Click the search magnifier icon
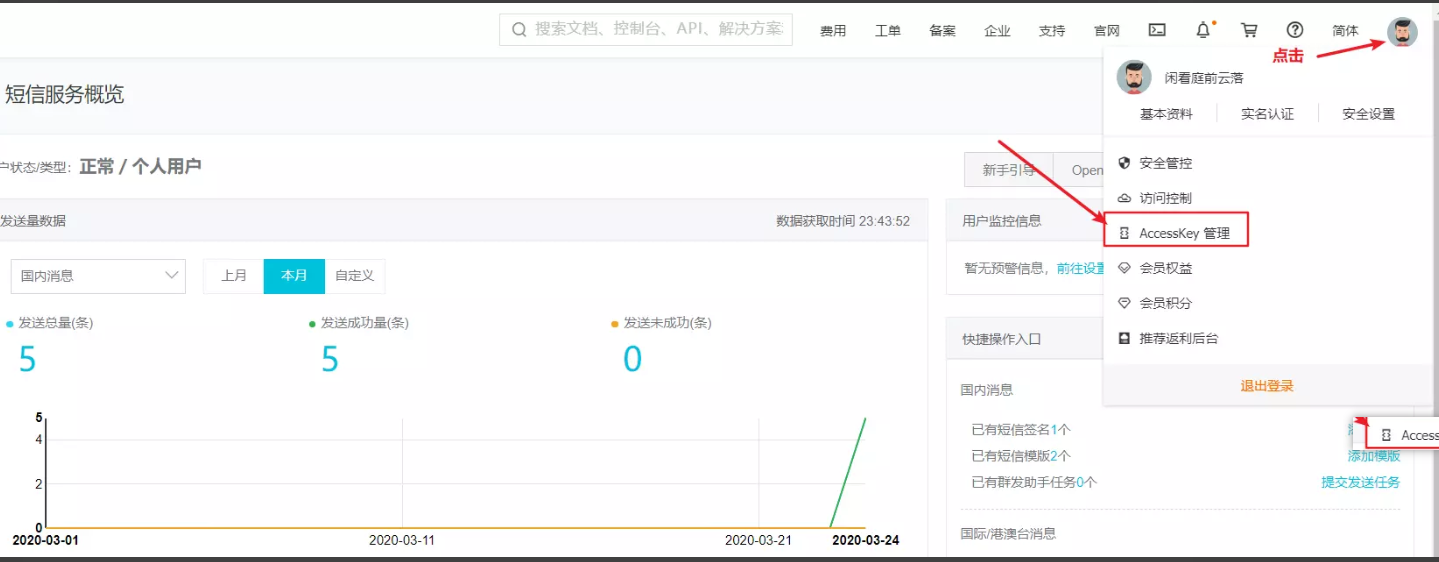 coord(519,30)
